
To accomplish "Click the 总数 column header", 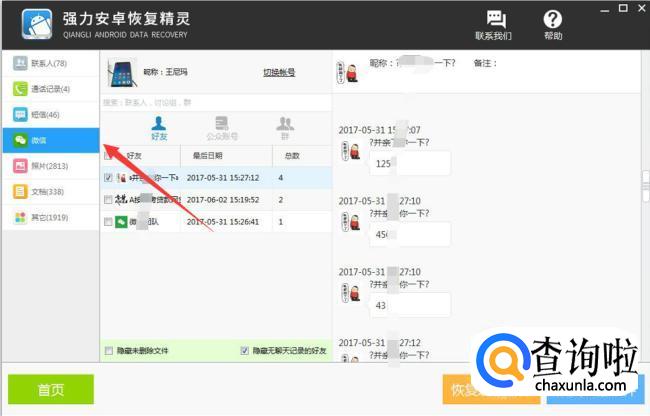I will (x=302, y=156).
